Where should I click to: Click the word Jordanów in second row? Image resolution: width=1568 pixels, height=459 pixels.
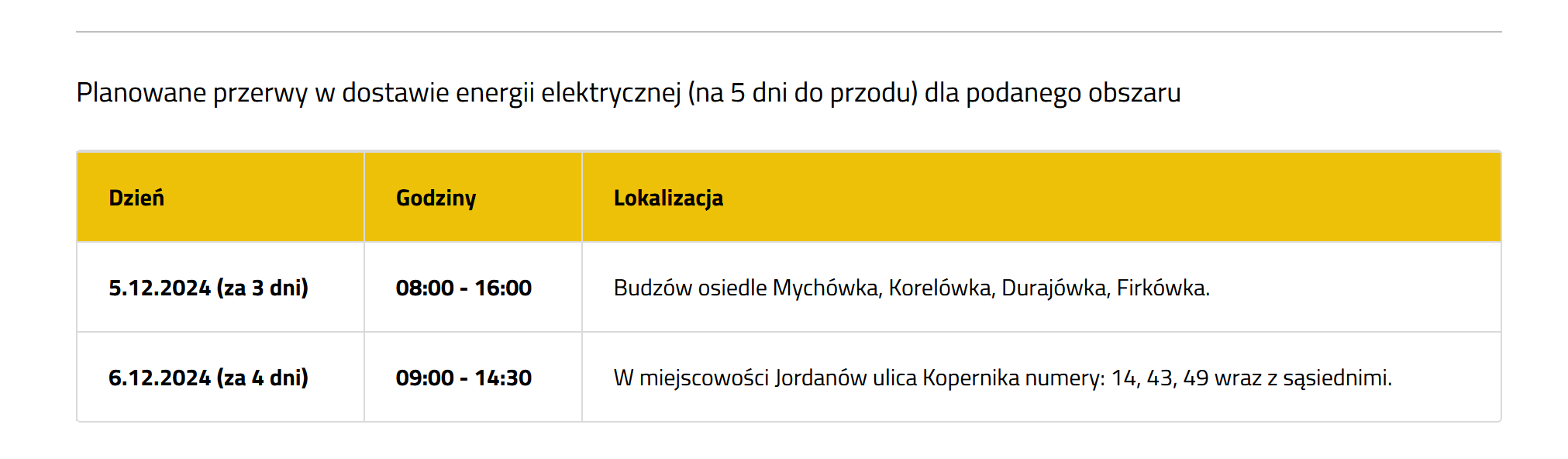[821, 378]
